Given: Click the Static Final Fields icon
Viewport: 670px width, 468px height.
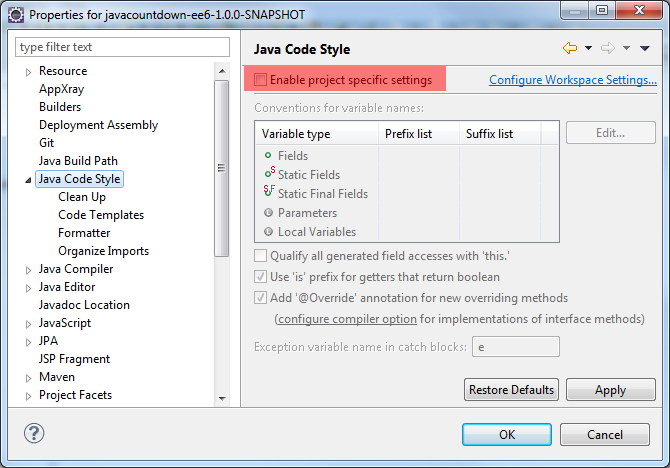Looking at the screenshot, I should (269, 191).
